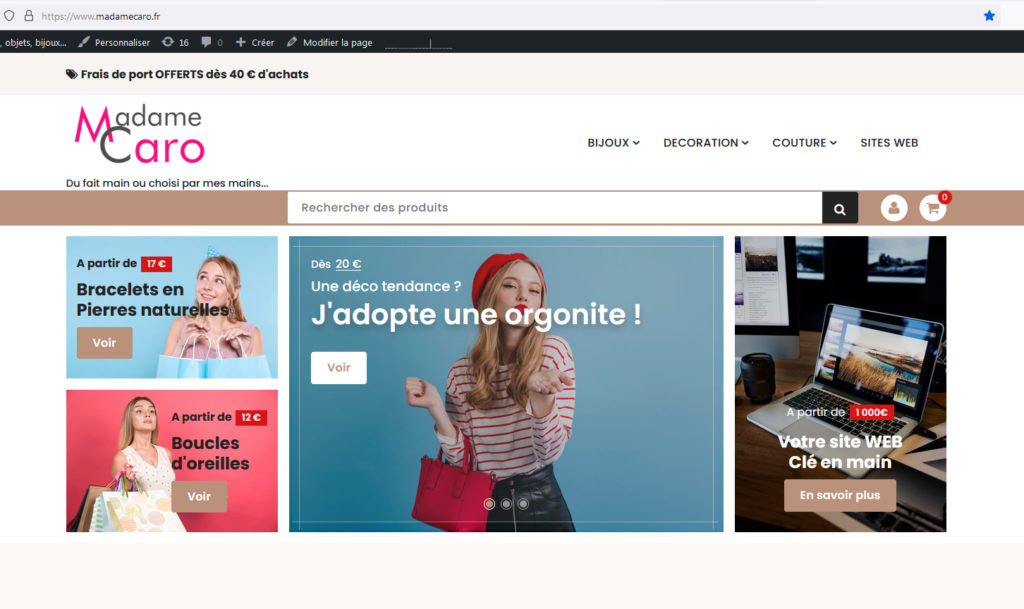The width and height of the screenshot is (1024, 609).
Task: Click the J'adopte une orgonite ! headline
Action: point(477,315)
